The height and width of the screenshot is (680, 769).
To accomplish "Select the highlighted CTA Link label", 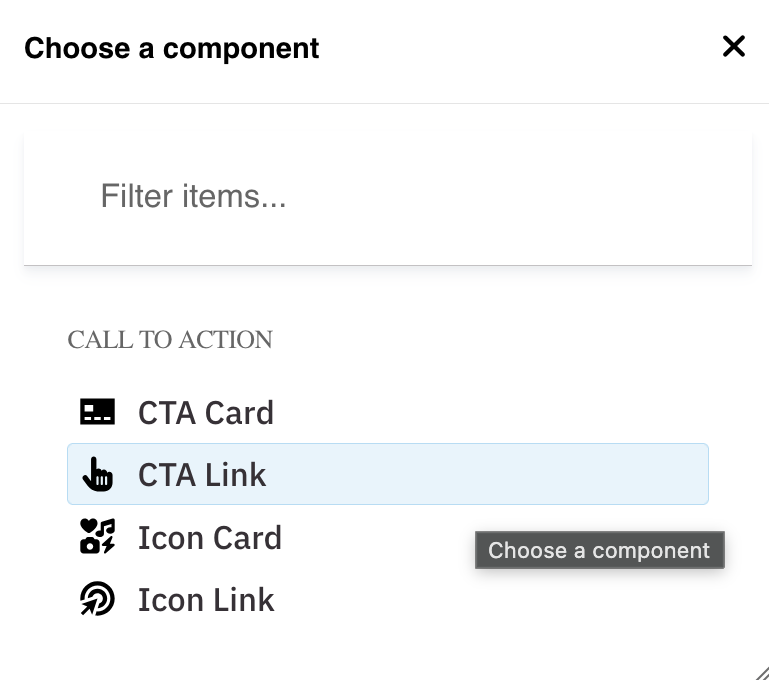I will (x=202, y=474).
